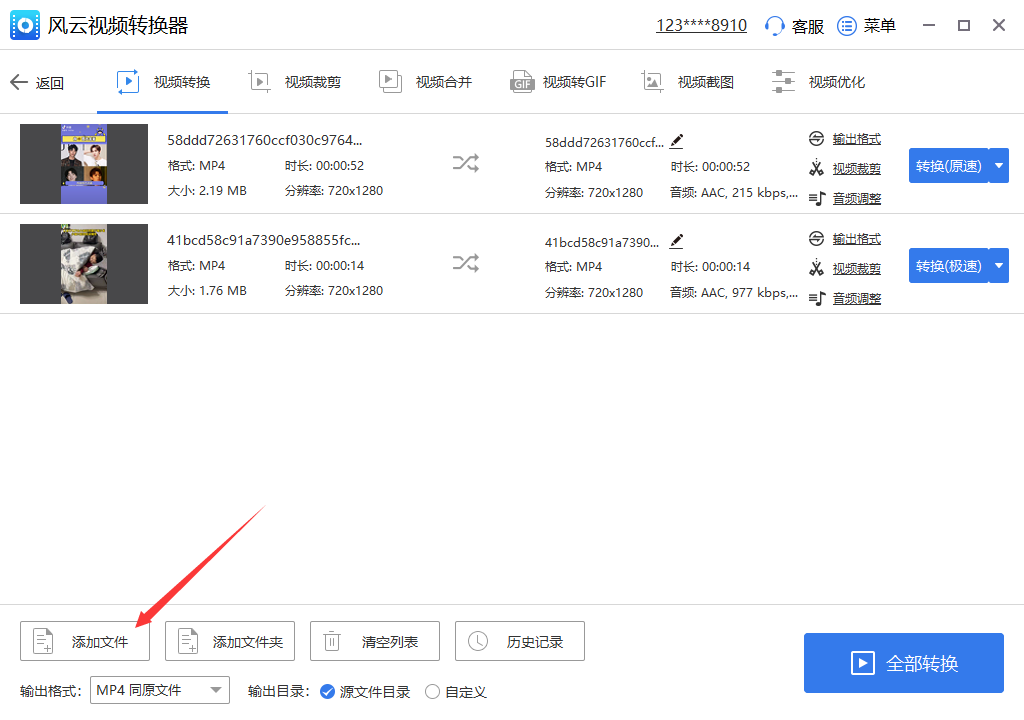Open 视频裁剪 link for 41bcd58c91a7390 video
1024x720 pixels.
tap(857, 269)
